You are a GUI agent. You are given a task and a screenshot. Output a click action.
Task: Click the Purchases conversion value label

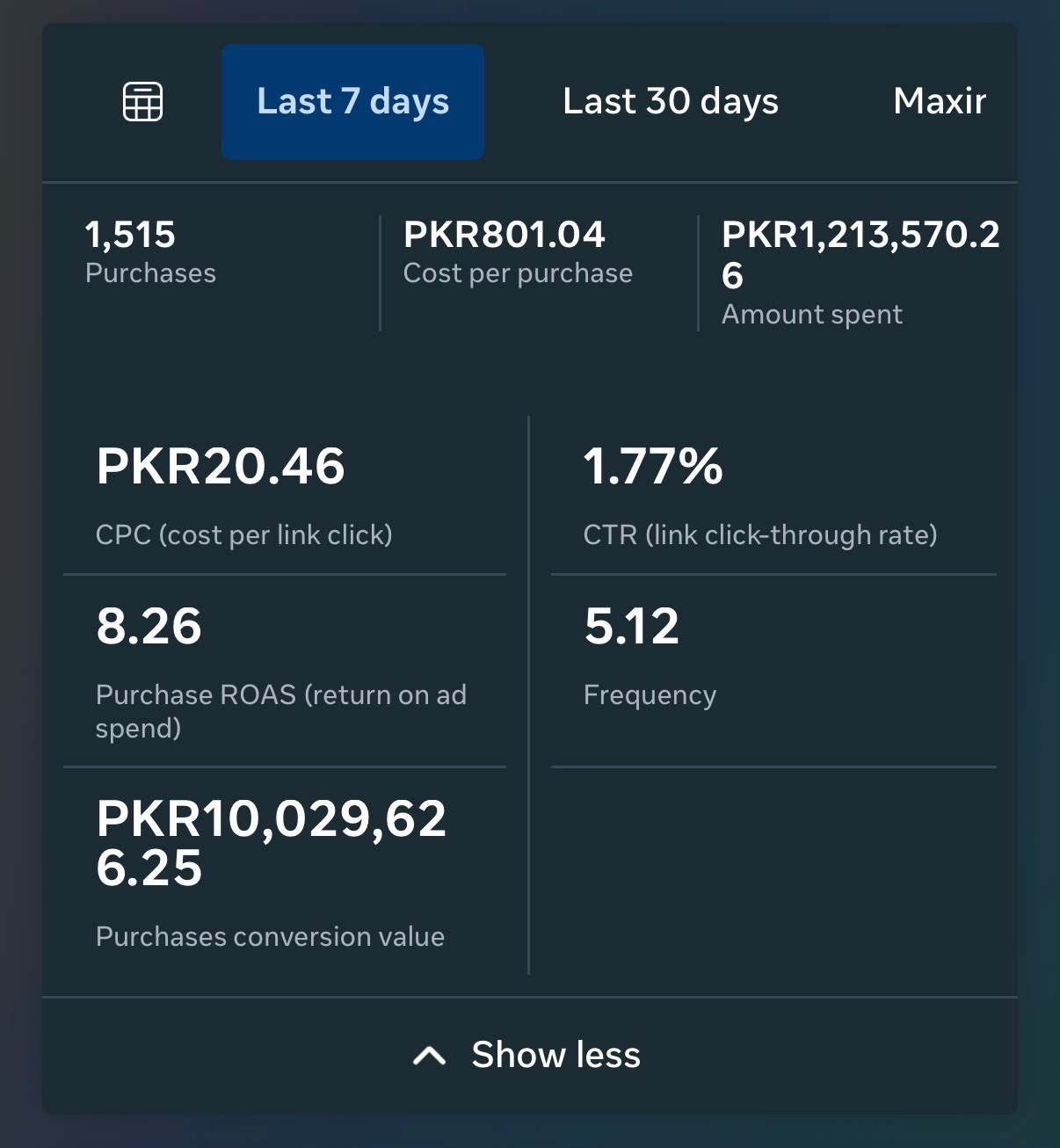270,937
